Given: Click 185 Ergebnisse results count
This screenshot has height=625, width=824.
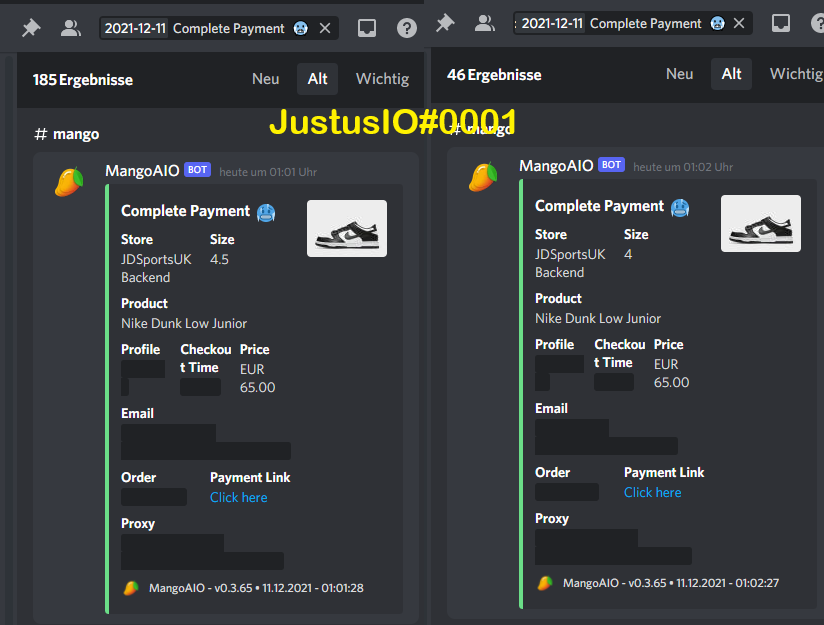Looking at the screenshot, I should [83, 80].
